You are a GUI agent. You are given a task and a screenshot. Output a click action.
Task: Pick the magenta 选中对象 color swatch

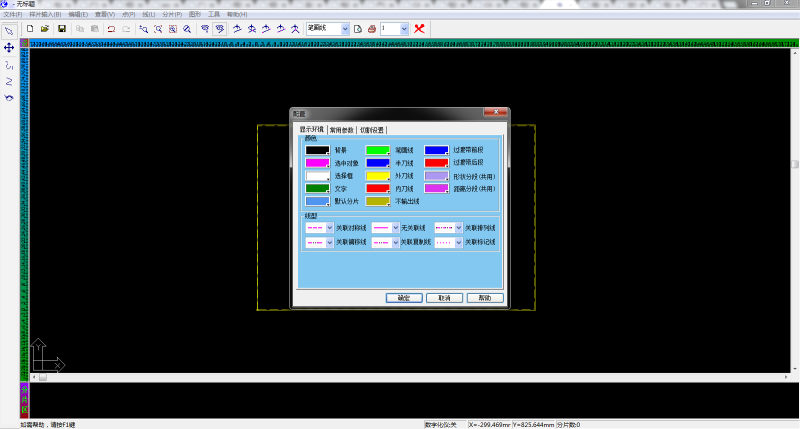[317, 162]
